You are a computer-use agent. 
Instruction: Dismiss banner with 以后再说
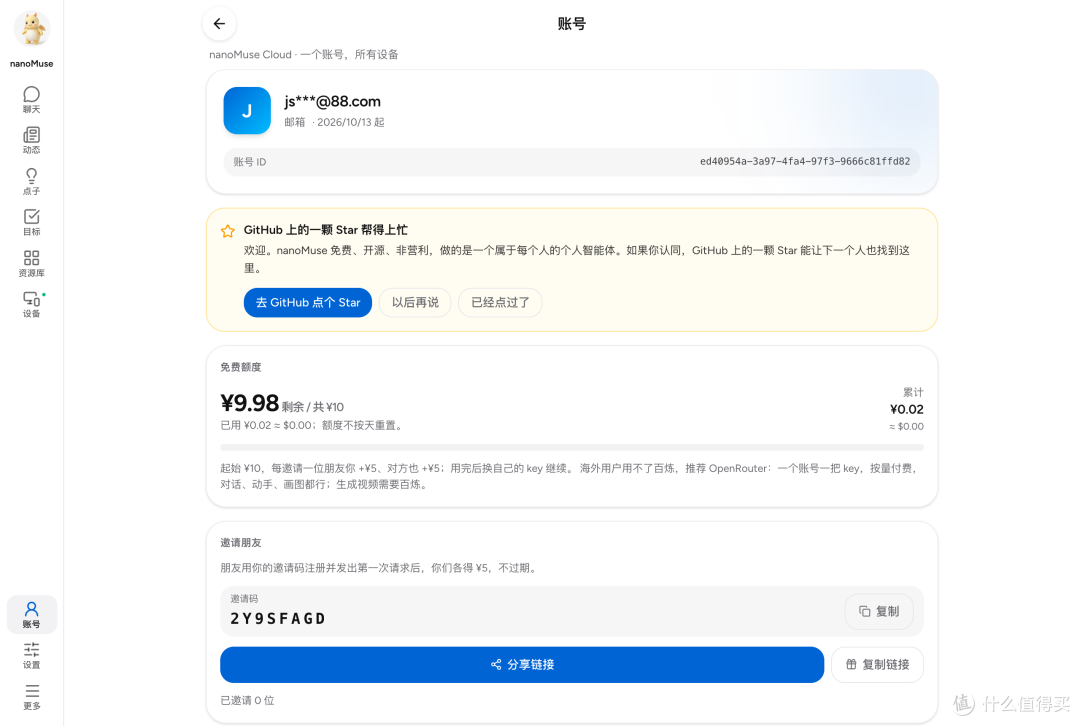click(x=415, y=302)
